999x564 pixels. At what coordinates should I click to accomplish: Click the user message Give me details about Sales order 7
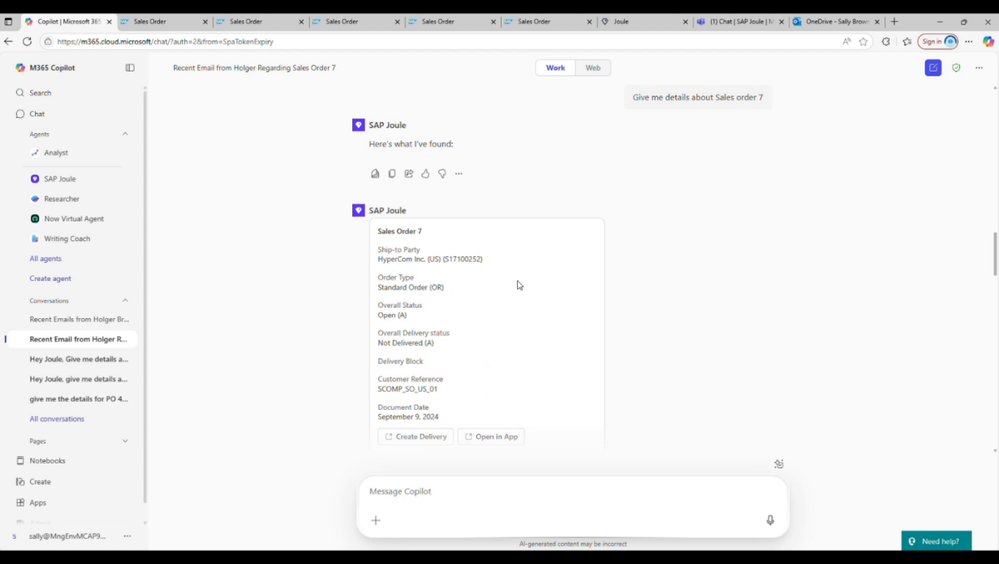pos(698,98)
